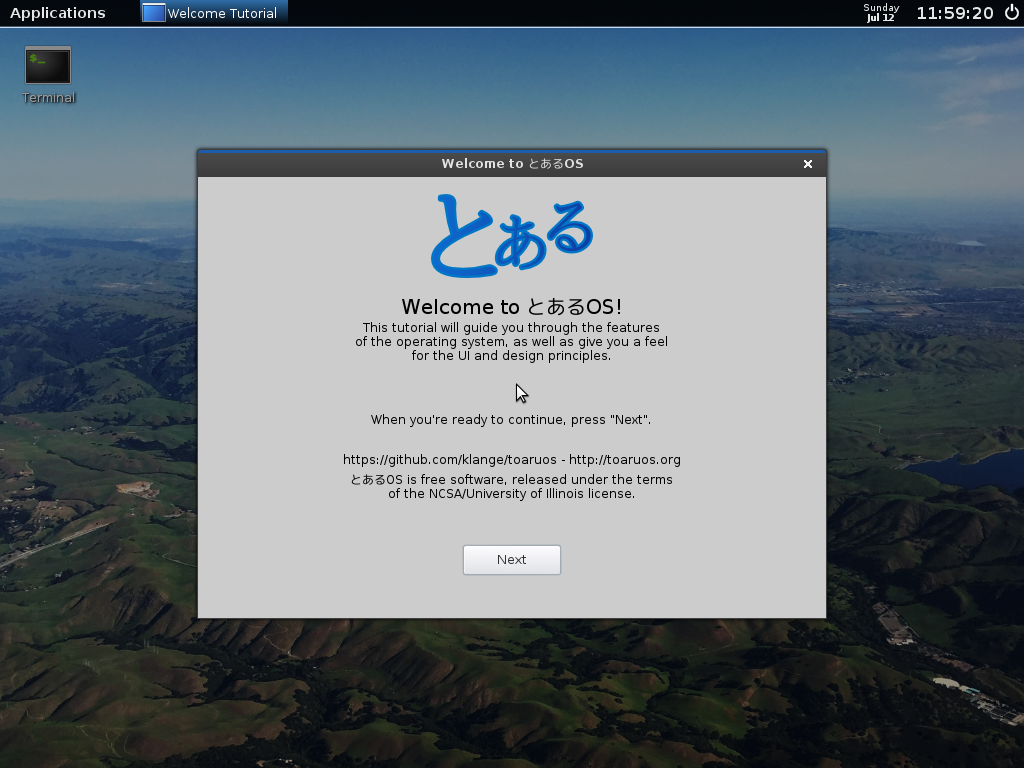Viewport: 1024px width, 768px height.
Task: Click the Welcome Tutorial window icon in the taskbar
Action: point(153,12)
